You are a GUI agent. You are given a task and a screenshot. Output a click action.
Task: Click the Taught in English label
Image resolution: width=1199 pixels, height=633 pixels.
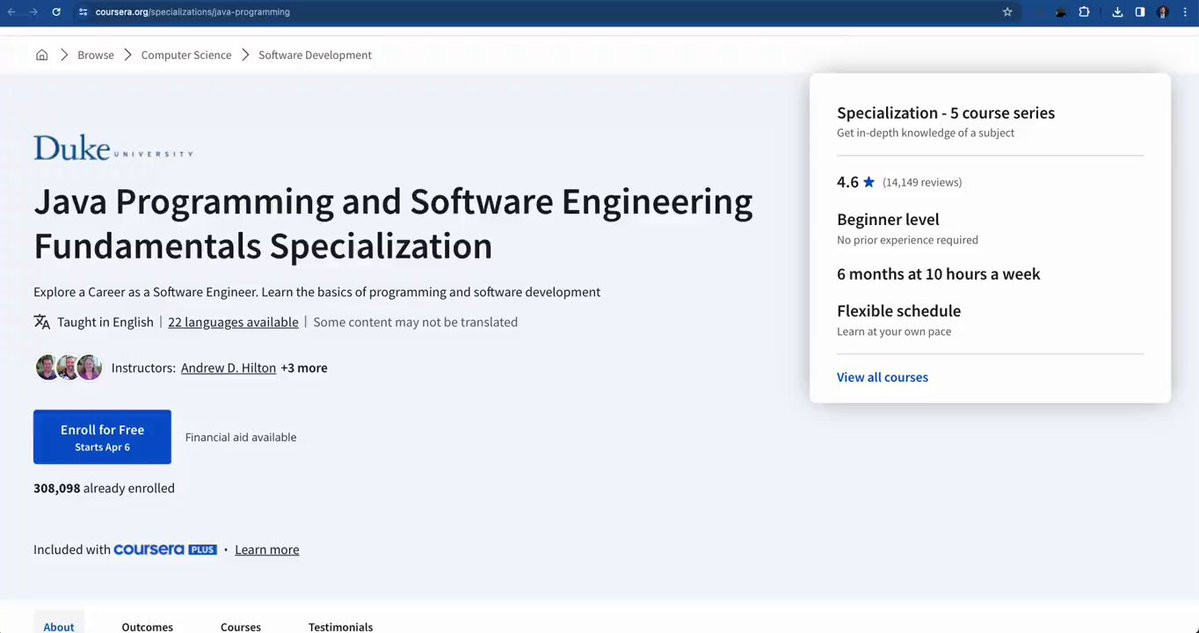coord(106,322)
